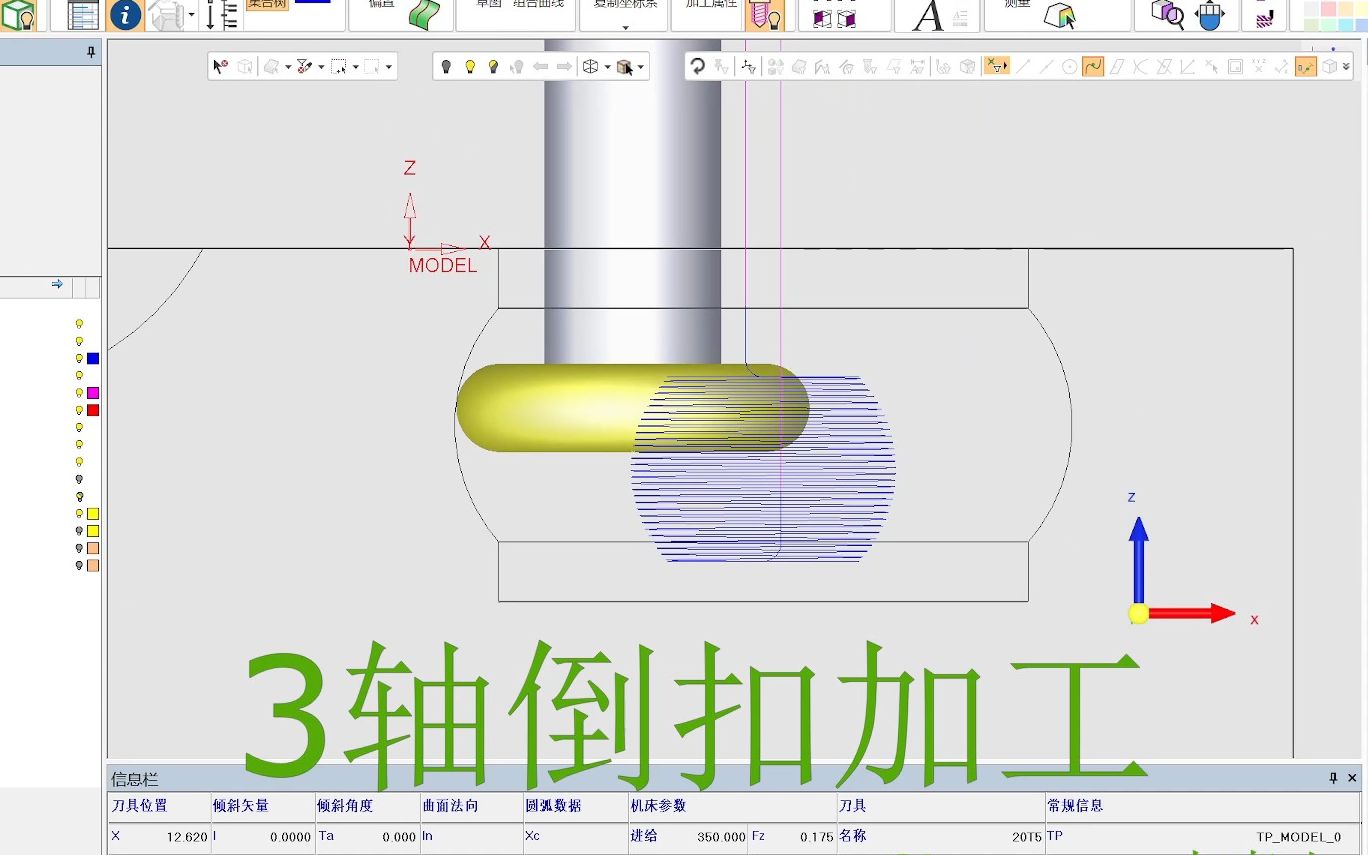This screenshot has width=1368, height=855.
Task: Click the selection cursor tool icon
Action: (x=220, y=67)
